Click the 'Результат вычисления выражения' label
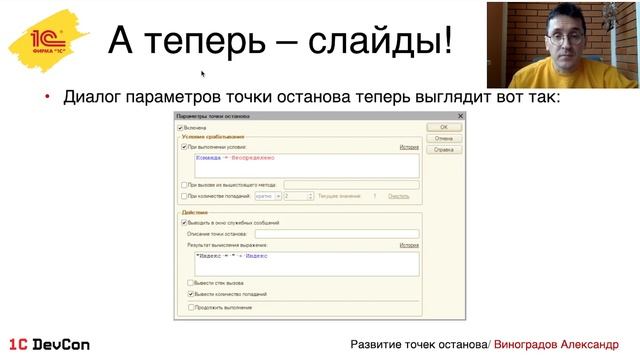Screen dimensions: 640x360 (227, 245)
